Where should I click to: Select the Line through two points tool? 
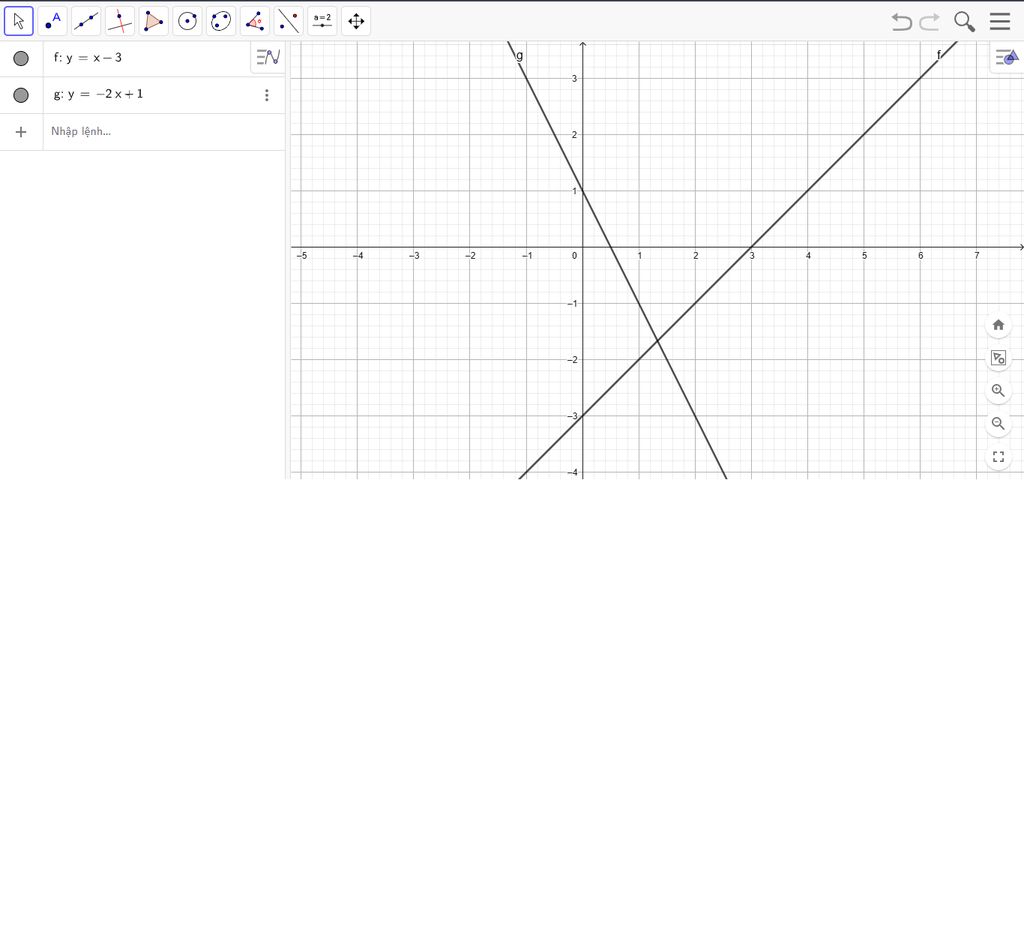[86, 22]
